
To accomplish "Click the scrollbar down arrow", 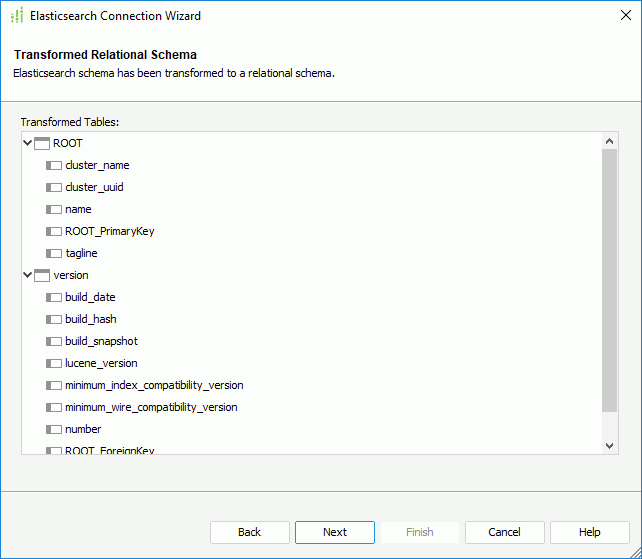I will pos(609,446).
